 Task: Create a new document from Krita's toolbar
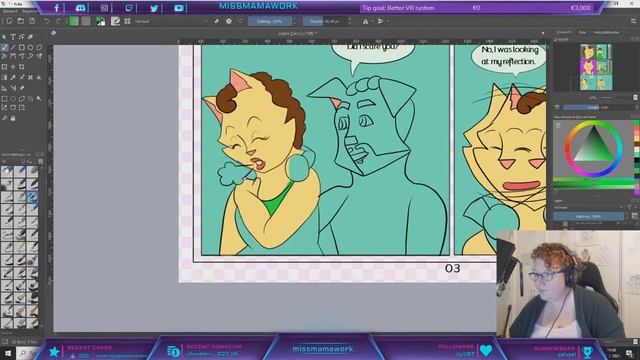[x=9, y=21]
